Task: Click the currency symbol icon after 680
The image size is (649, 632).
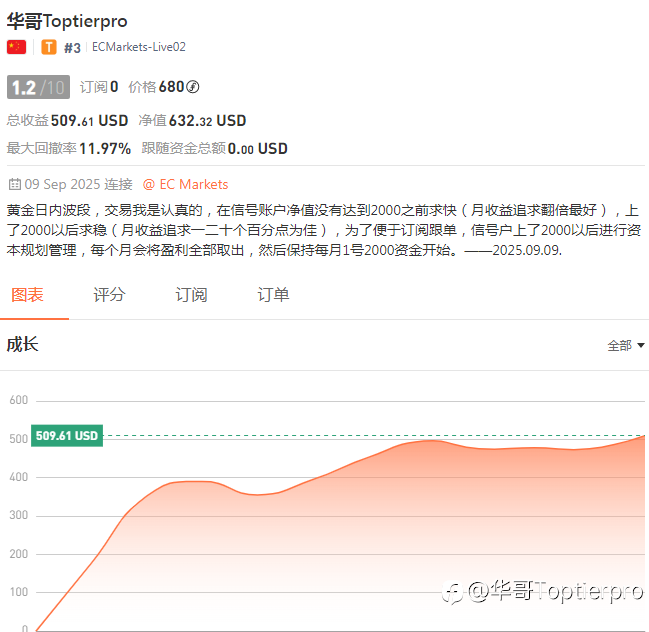Action: [192, 87]
